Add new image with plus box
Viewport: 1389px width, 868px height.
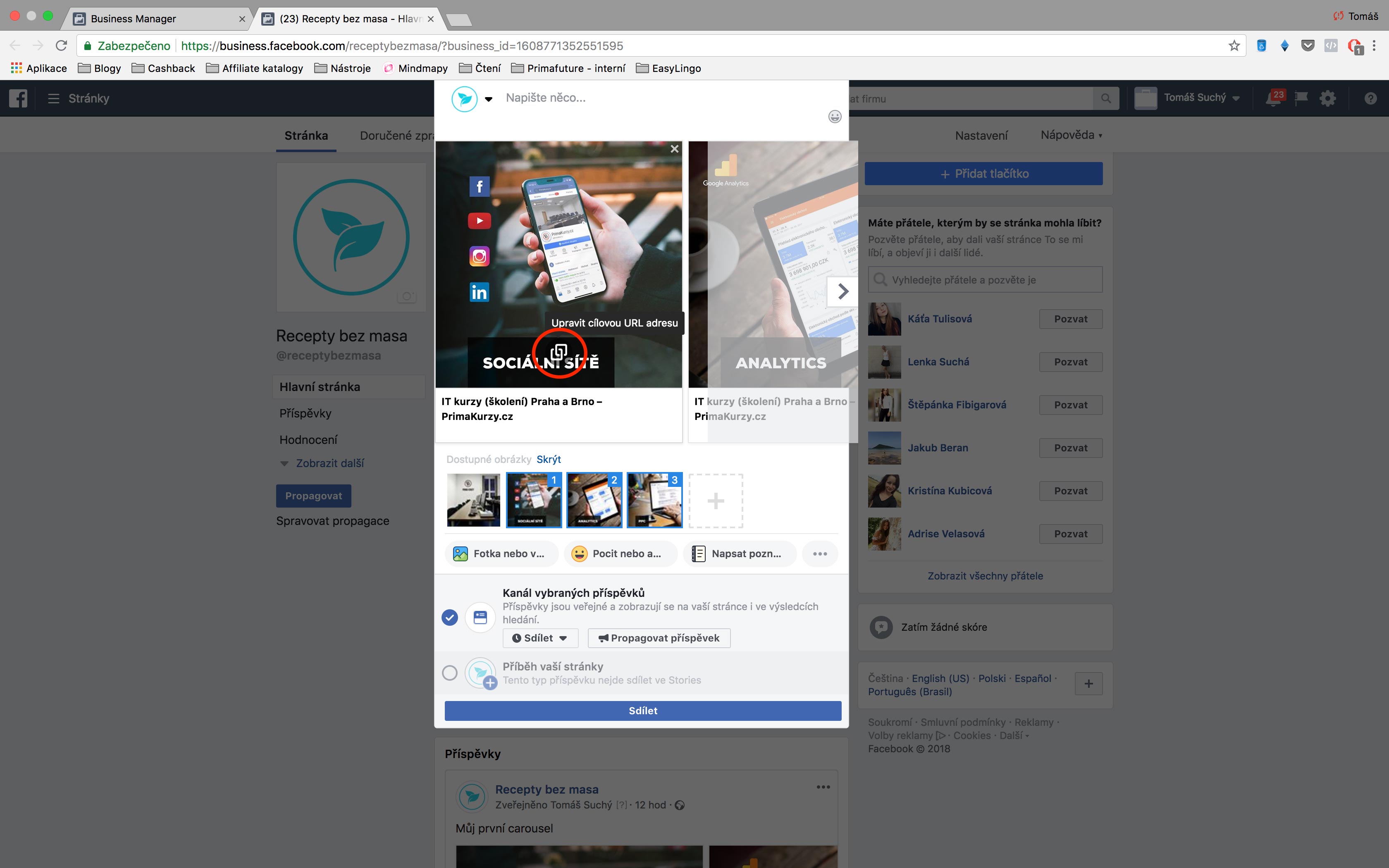[x=716, y=501]
